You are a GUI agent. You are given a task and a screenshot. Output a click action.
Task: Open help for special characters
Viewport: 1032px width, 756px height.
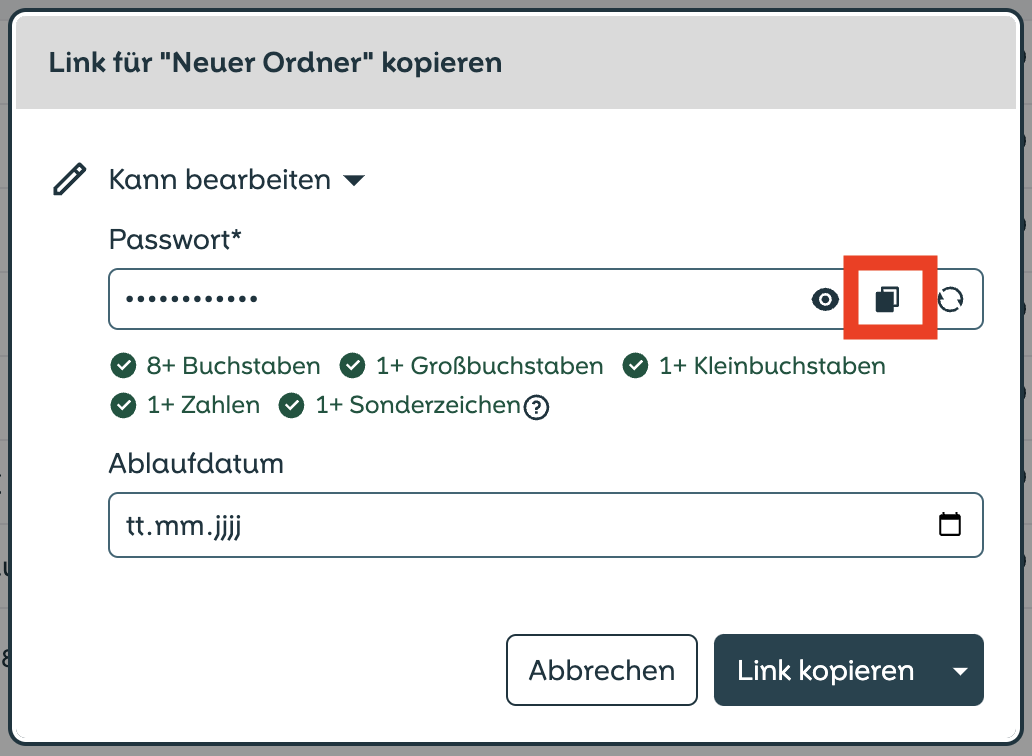536,407
